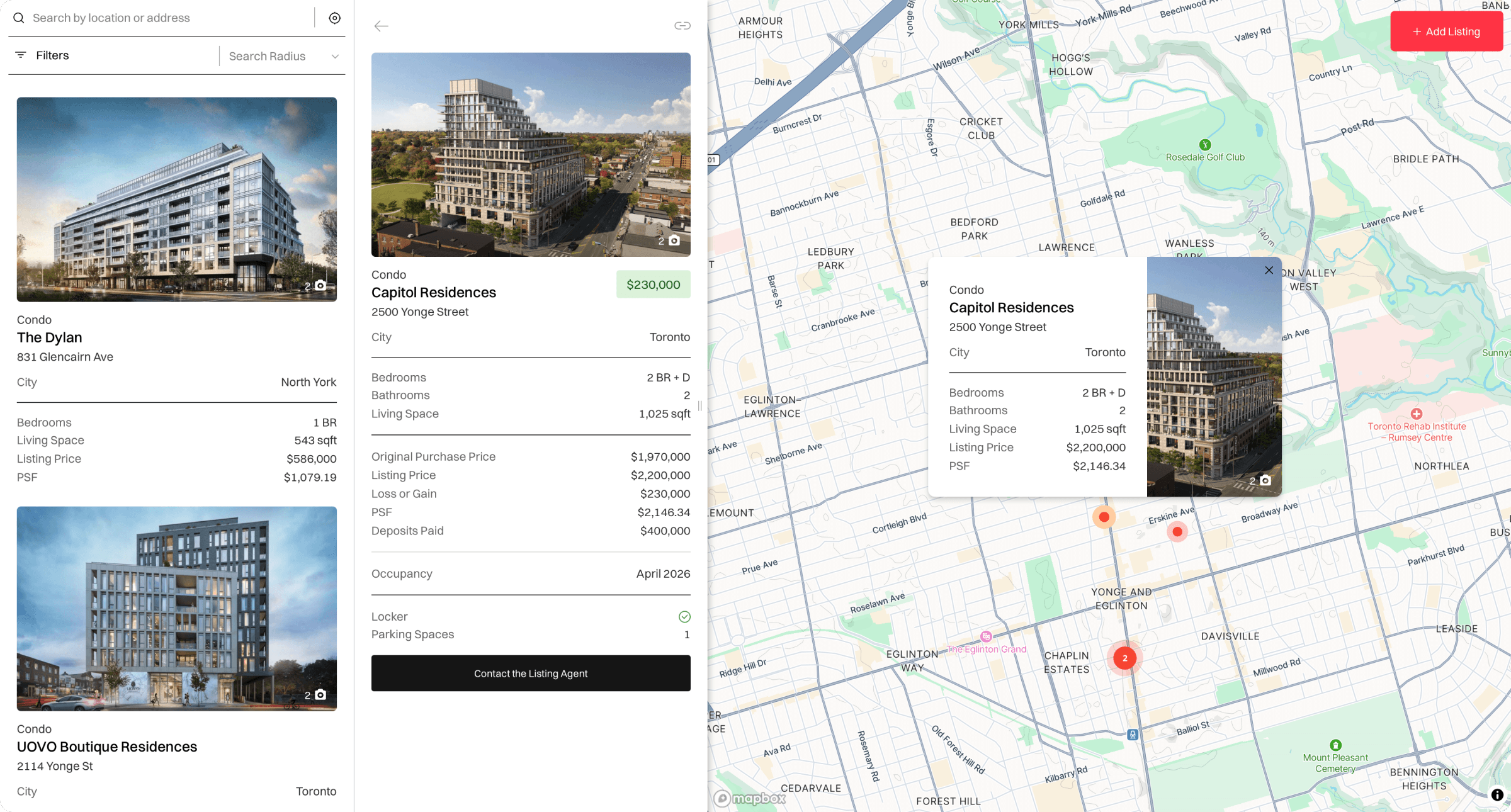Click the UOVO Boutique Residences title

(107, 747)
